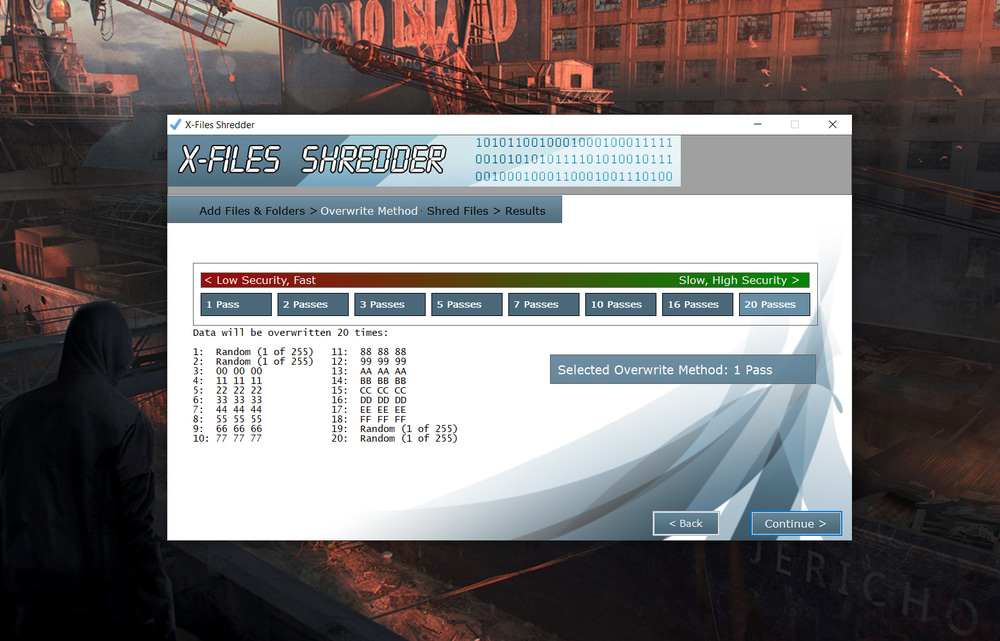Click the Continue button
This screenshot has height=641, width=1000.
[796, 524]
